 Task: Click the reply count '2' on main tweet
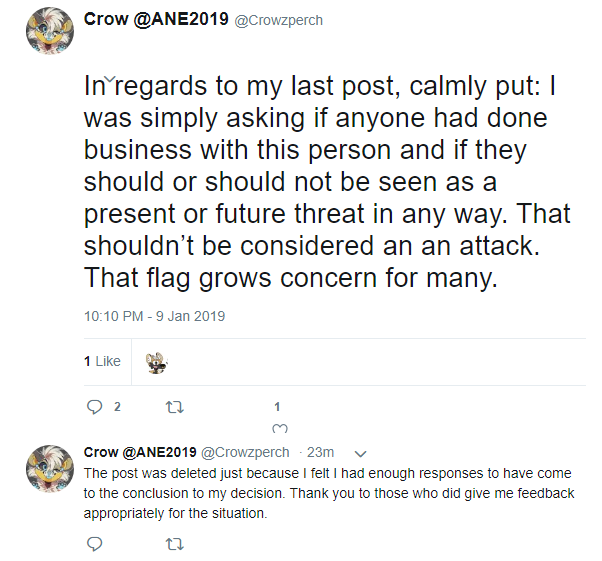[117, 407]
